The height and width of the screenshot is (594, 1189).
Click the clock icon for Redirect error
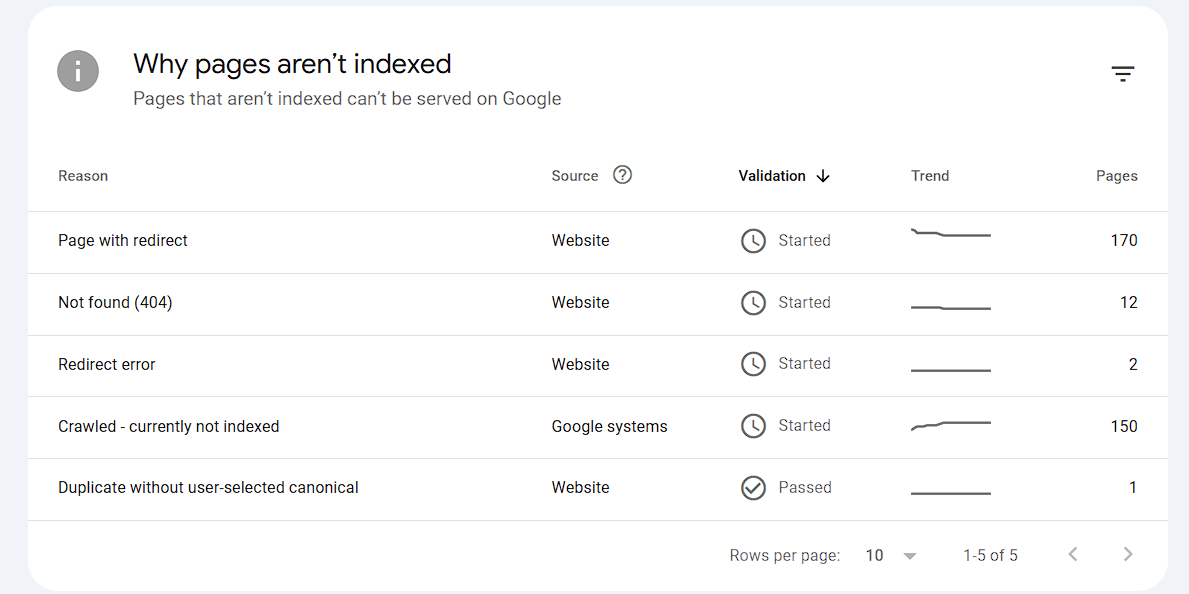coord(753,364)
